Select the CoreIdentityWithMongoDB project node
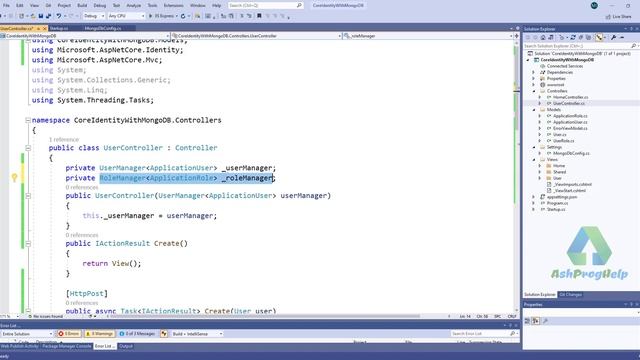The image size is (640, 360). pyautogui.click(x=567, y=60)
